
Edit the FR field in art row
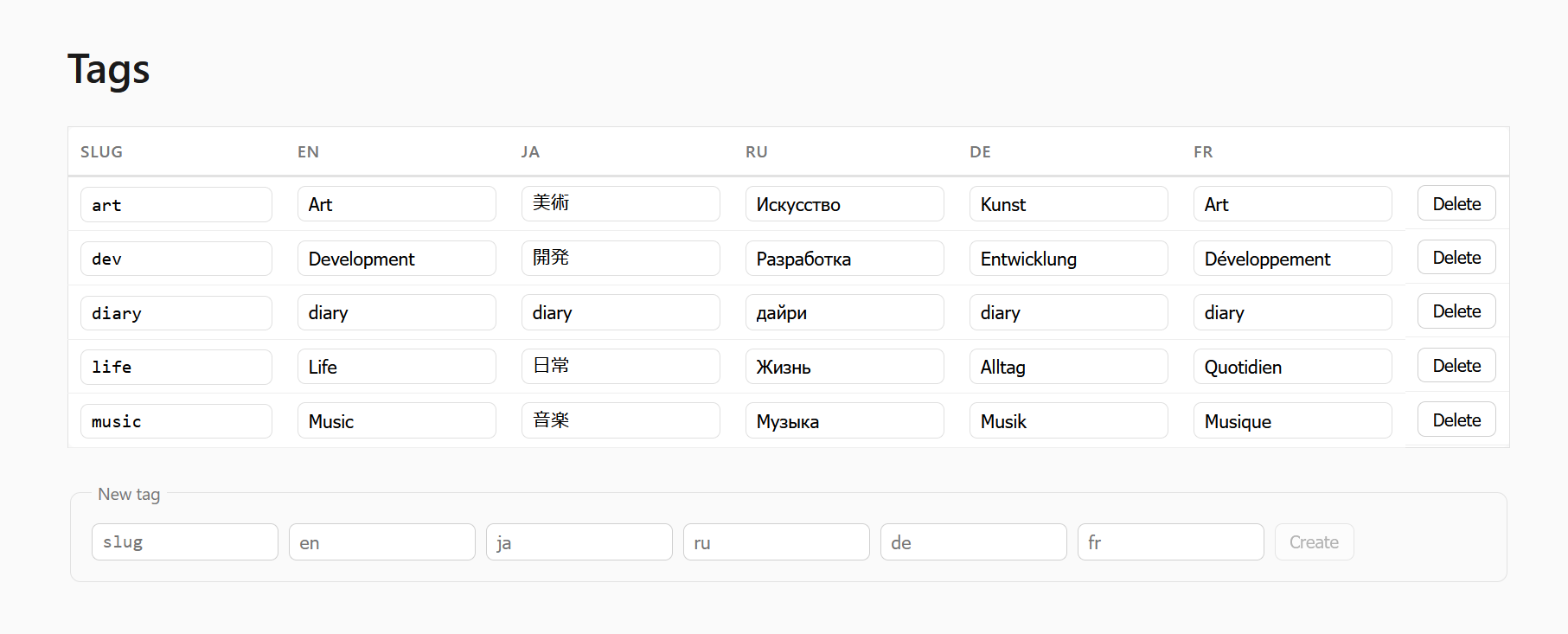1293,203
